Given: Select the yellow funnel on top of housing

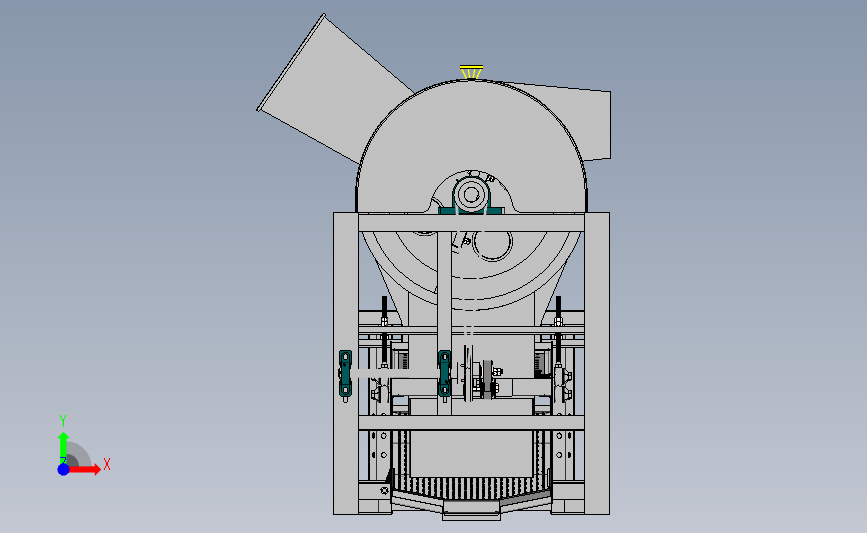Looking at the screenshot, I should [x=472, y=72].
